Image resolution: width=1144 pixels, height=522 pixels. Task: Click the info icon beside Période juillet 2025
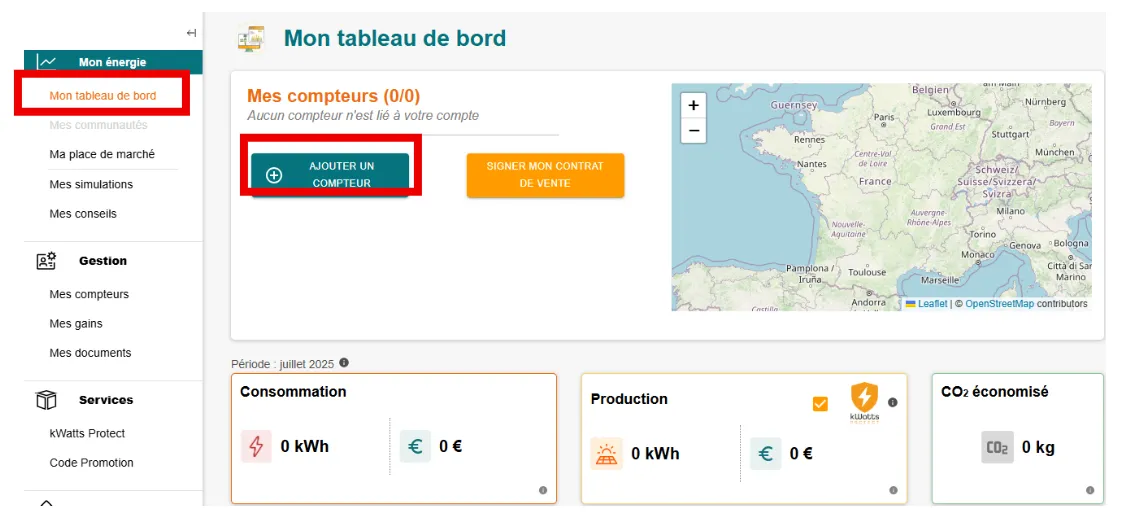[344, 363]
